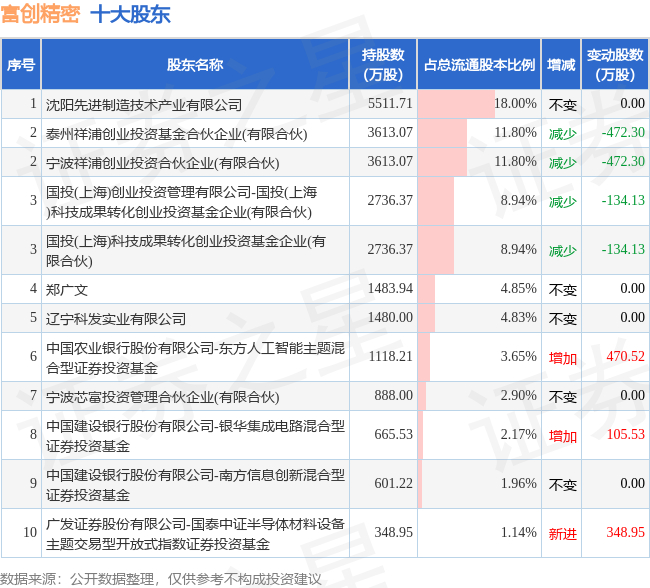650x588 pixels.
Task: Click -472.30 in the 宁波祥浦 row
Action: [x=623, y=161]
